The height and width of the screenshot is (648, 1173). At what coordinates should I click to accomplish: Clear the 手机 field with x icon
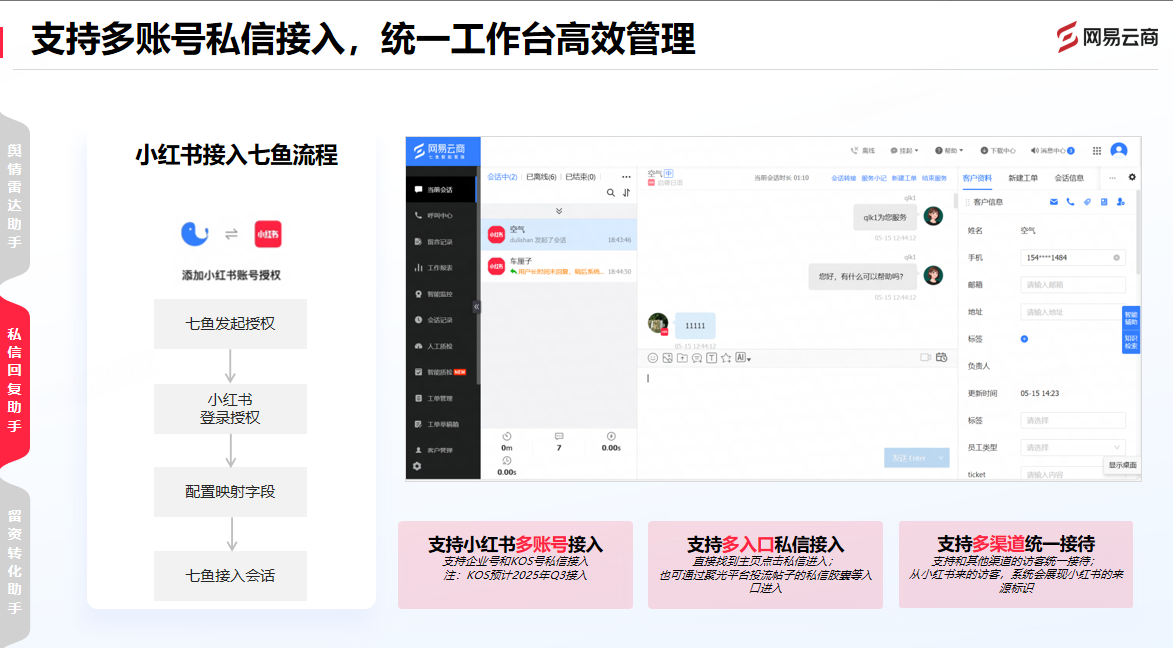(x=1116, y=257)
